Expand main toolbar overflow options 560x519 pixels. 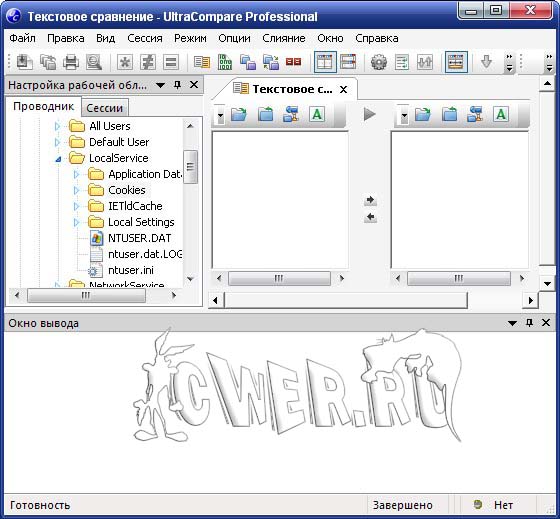[510, 62]
